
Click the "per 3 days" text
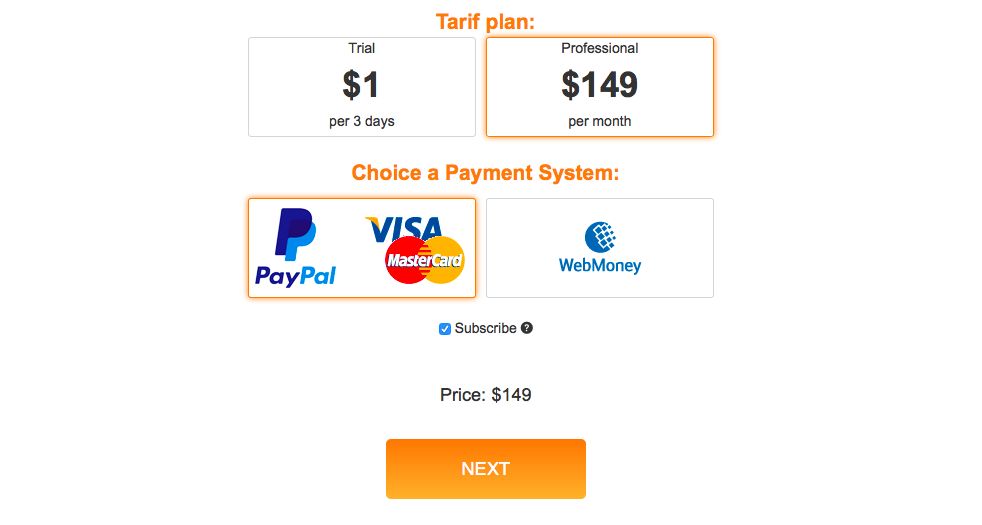tap(361, 122)
